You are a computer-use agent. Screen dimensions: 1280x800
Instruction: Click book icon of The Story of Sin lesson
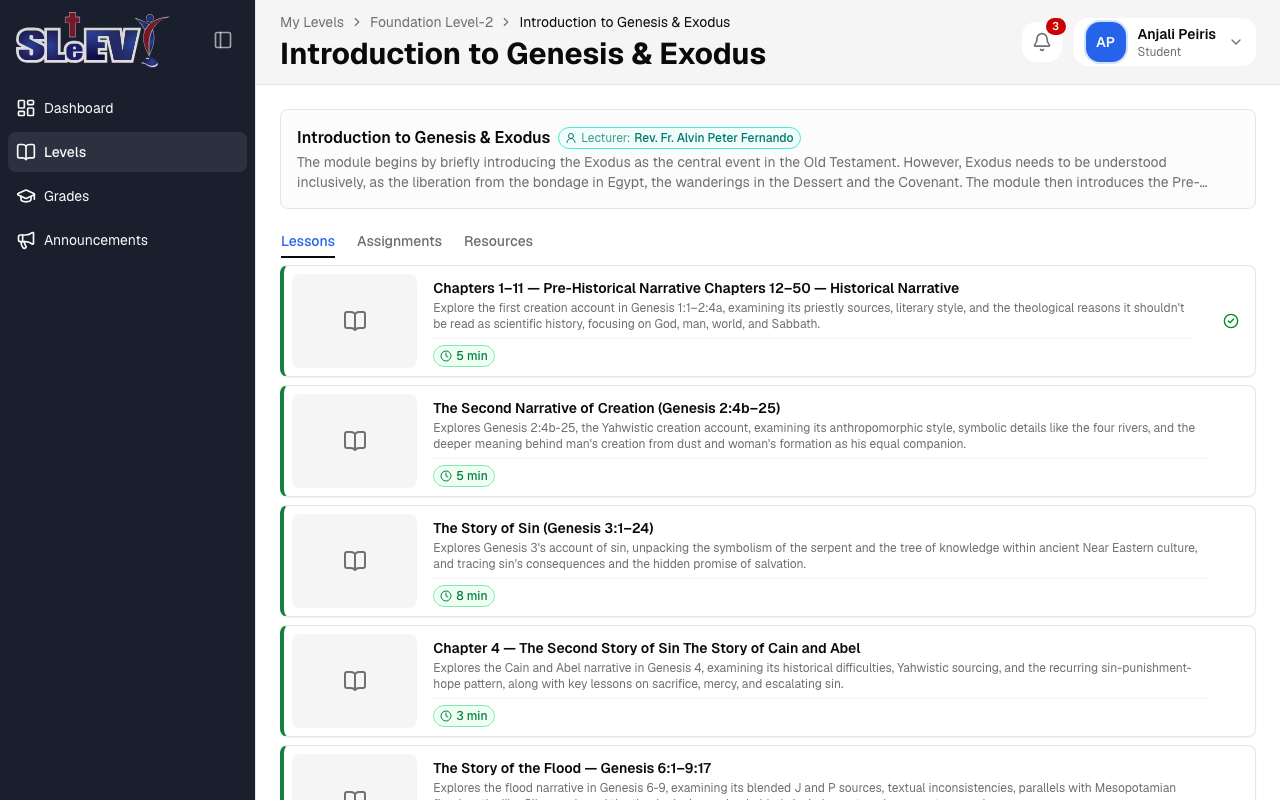pyautogui.click(x=355, y=561)
